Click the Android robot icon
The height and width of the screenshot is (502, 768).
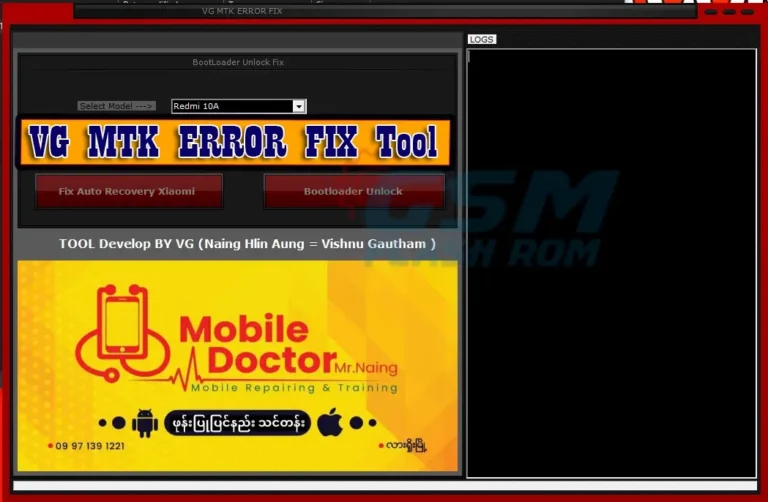pos(145,421)
